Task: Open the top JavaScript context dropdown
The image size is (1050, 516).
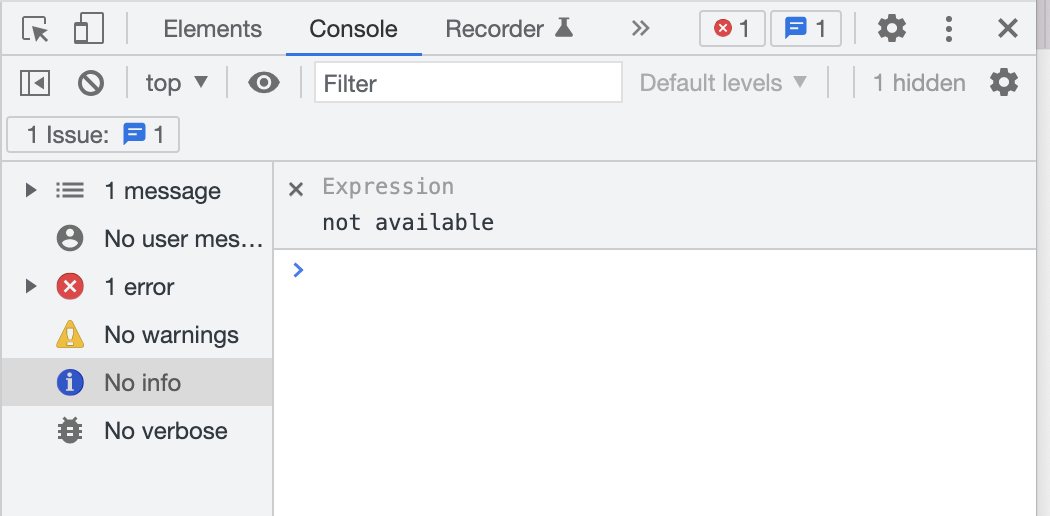Action: (177, 83)
